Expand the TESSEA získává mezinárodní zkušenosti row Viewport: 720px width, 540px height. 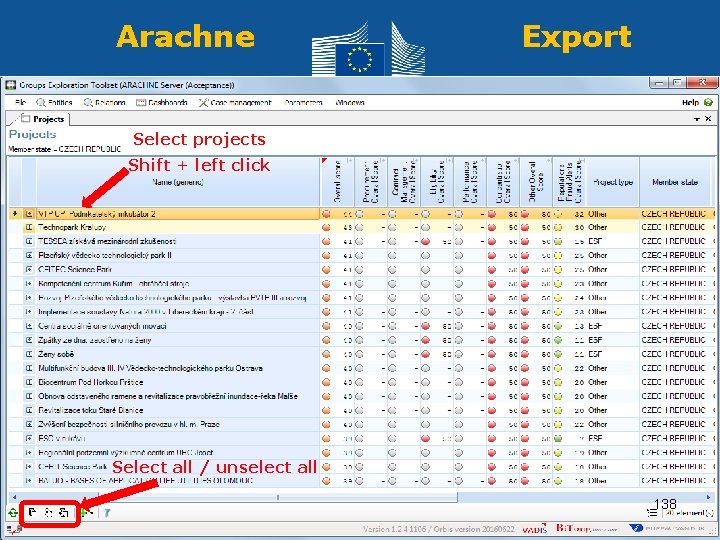29,242
